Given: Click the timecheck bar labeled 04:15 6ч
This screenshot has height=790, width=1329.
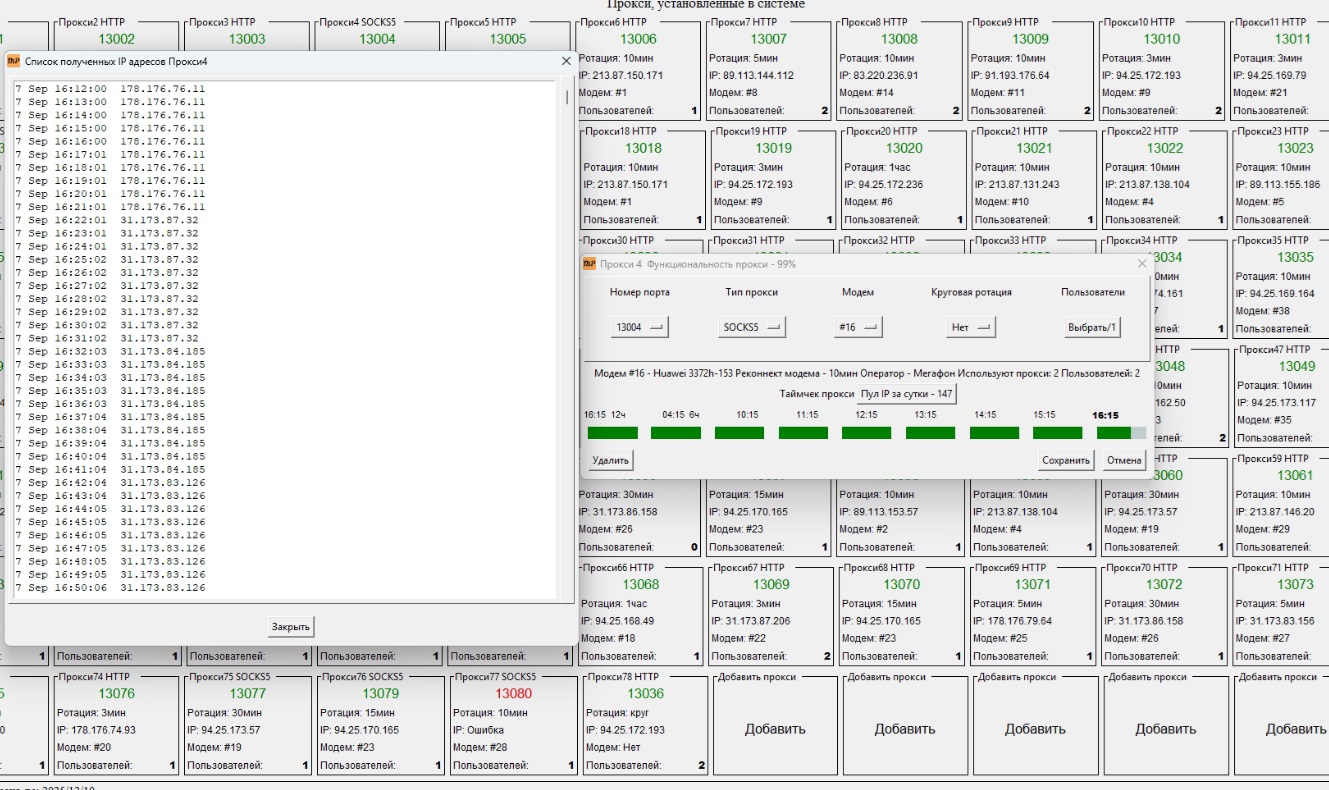Looking at the screenshot, I should [x=676, y=433].
